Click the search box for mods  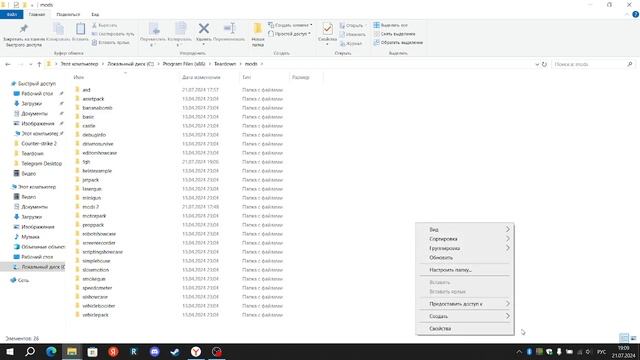click(x=593, y=64)
